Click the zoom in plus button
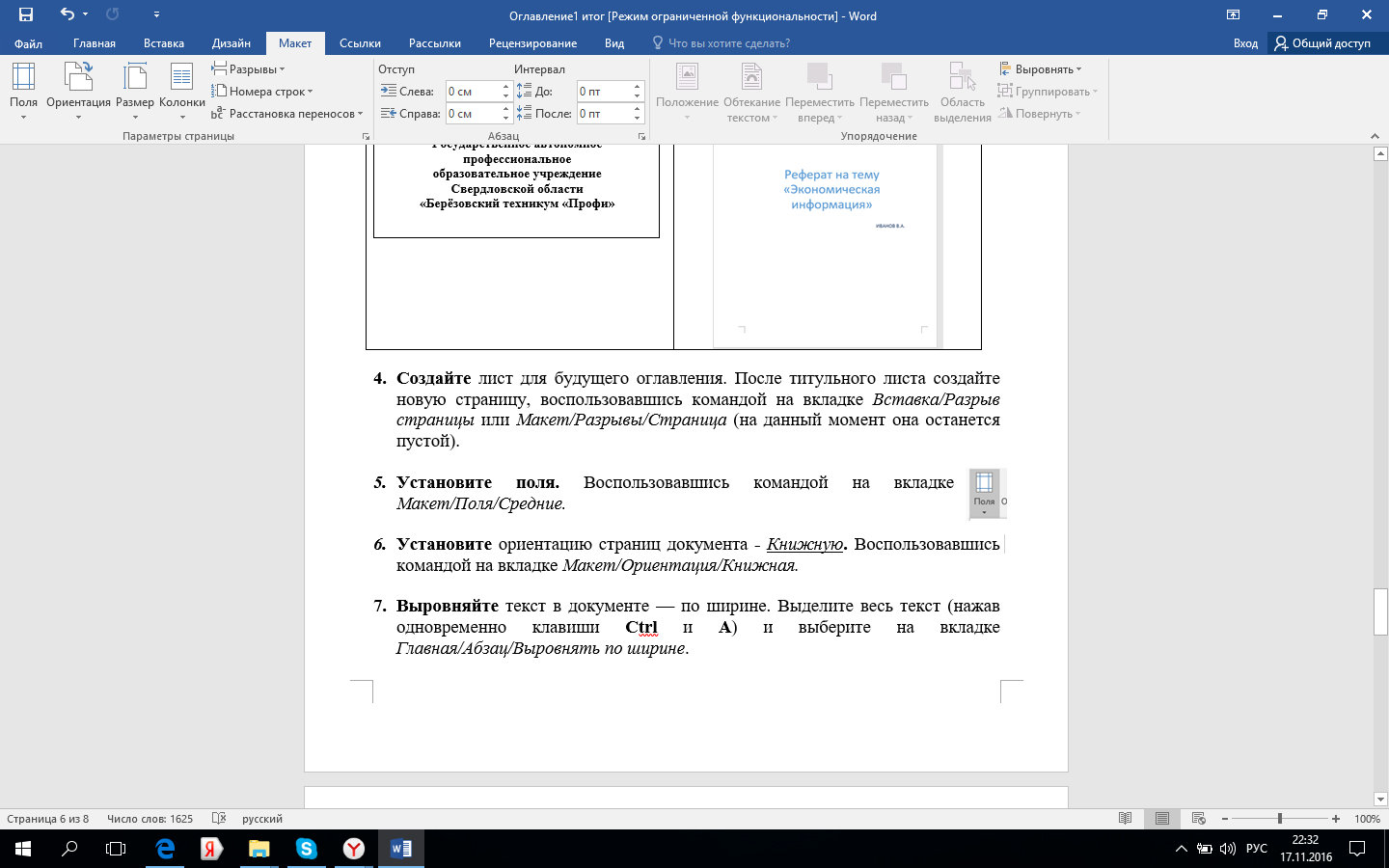Viewport: 1389px width, 868px height. (x=1336, y=819)
